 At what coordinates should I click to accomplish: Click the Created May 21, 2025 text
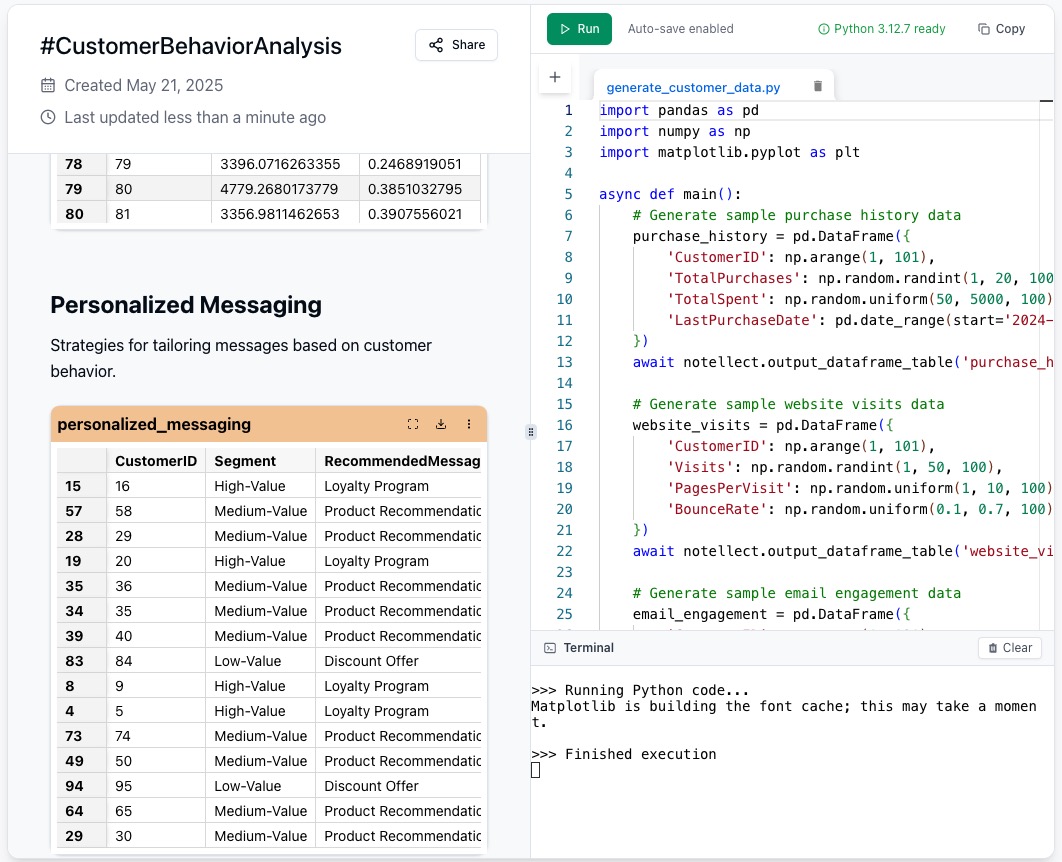(x=144, y=85)
